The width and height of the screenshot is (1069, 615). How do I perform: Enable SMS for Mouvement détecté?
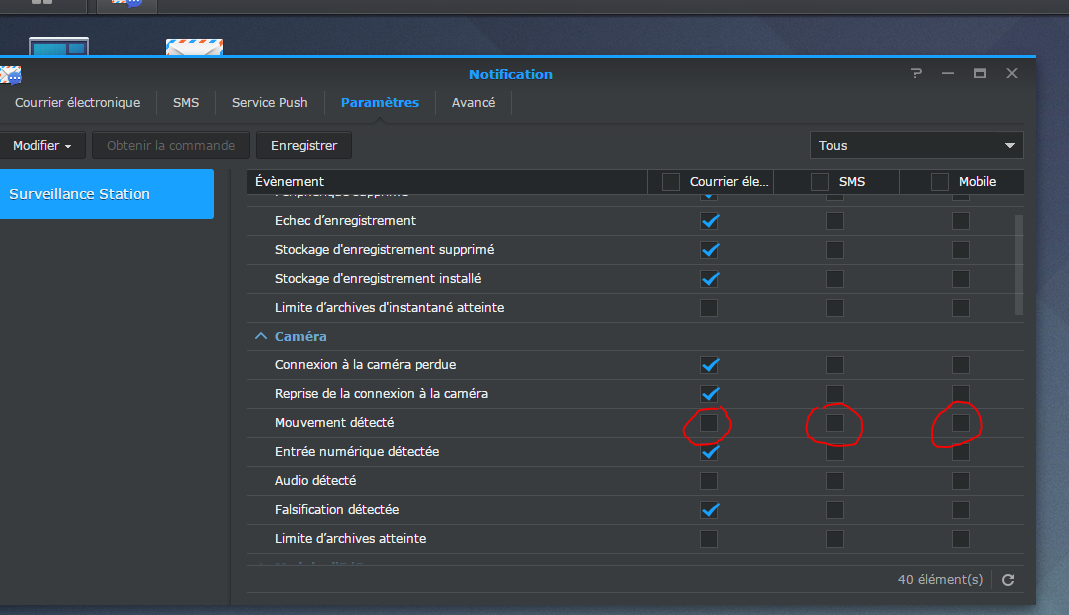tap(835, 423)
